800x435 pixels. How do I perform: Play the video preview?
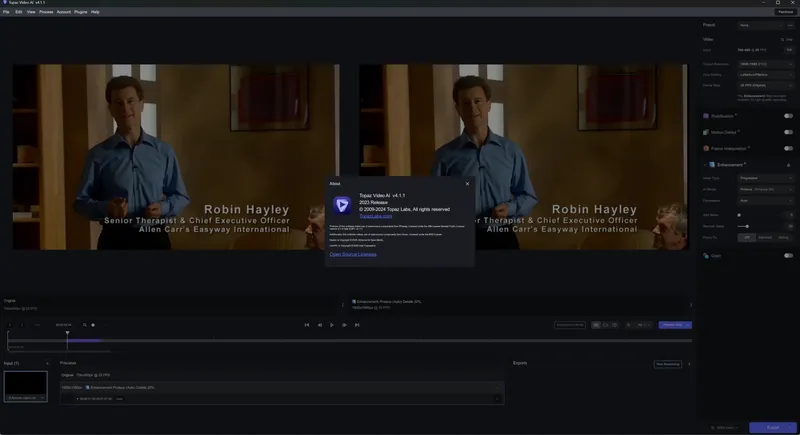click(x=332, y=325)
